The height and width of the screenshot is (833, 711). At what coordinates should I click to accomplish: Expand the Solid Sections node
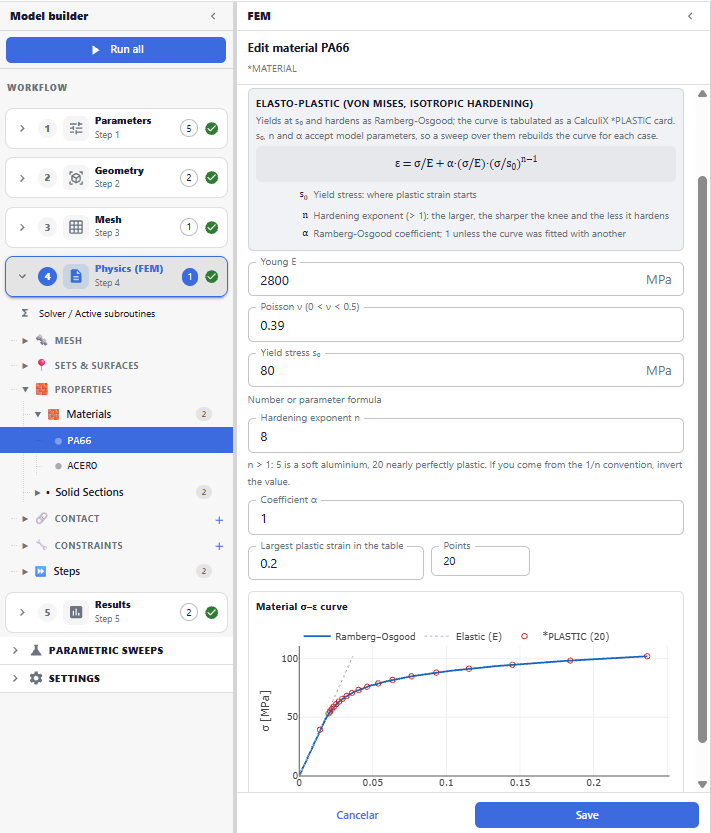(x=37, y=492)
